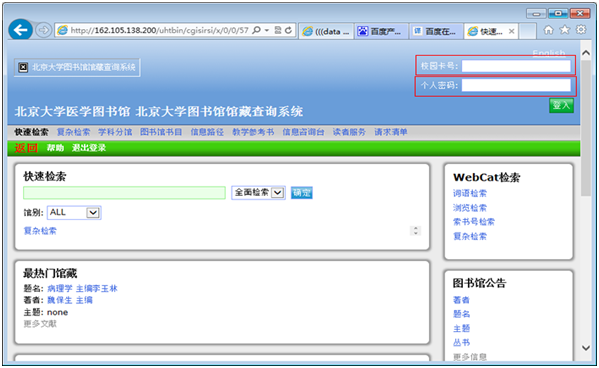Click the green quick search text box
Viewport: 599px width, 368px height.
[x=125, y=193]
